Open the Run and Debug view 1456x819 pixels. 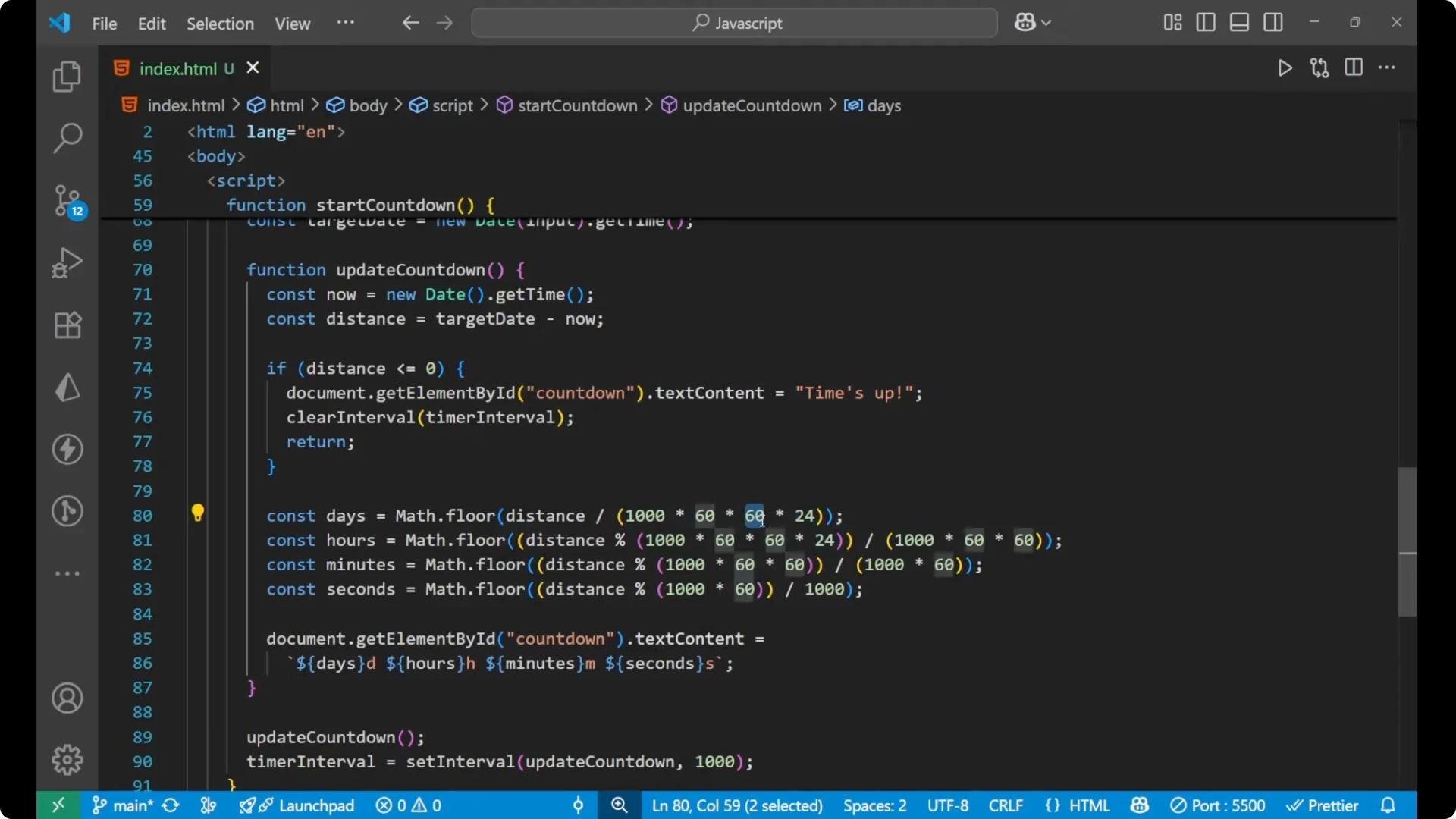click(x=67, y=262)
